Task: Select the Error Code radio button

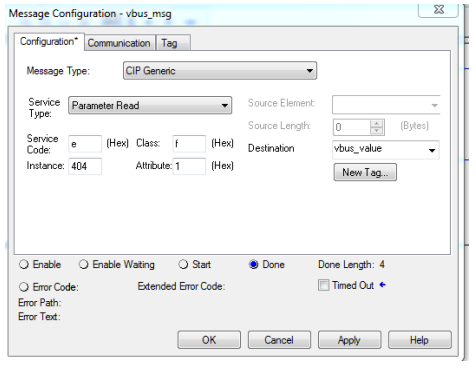Action: tap(24, 287)
